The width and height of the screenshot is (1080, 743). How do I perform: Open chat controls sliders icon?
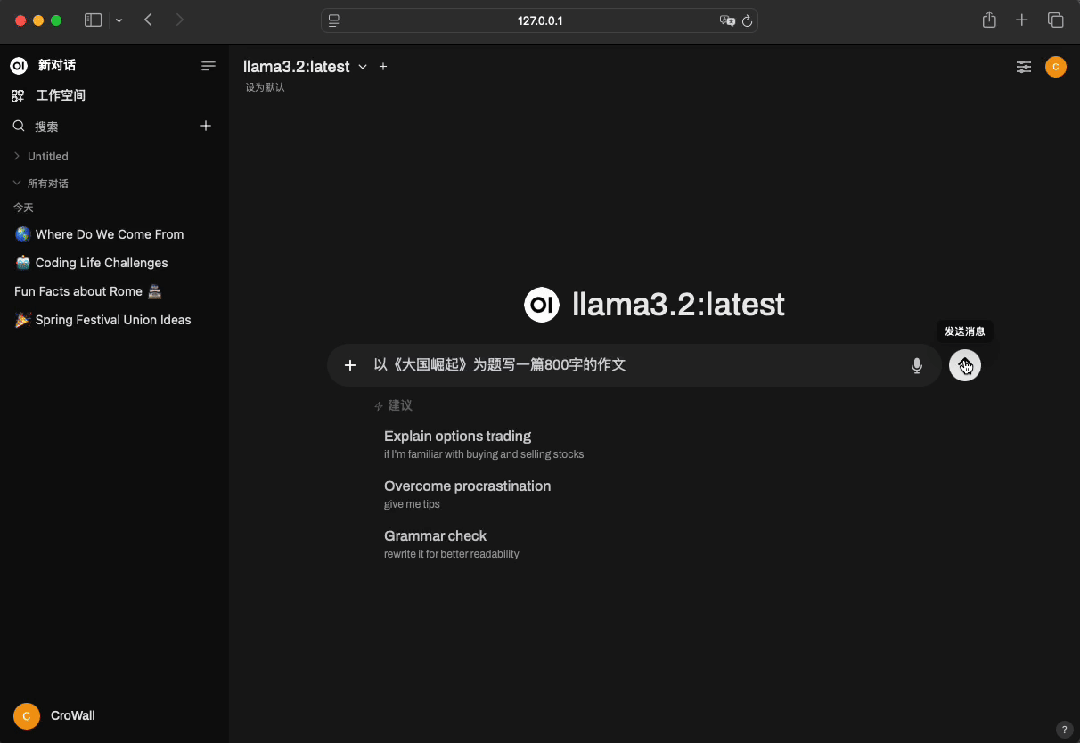click(1024, 67)
